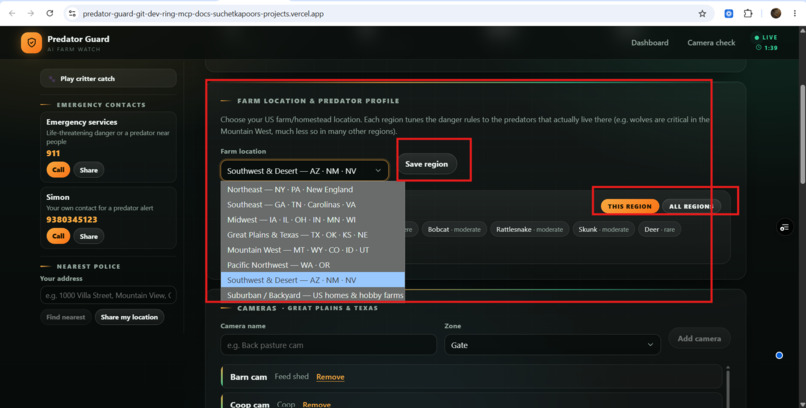Viewport: 806px width, 408px height.
Task: Go back using browser back arrow
Action: pyautogui.click(x=12, y=14)
